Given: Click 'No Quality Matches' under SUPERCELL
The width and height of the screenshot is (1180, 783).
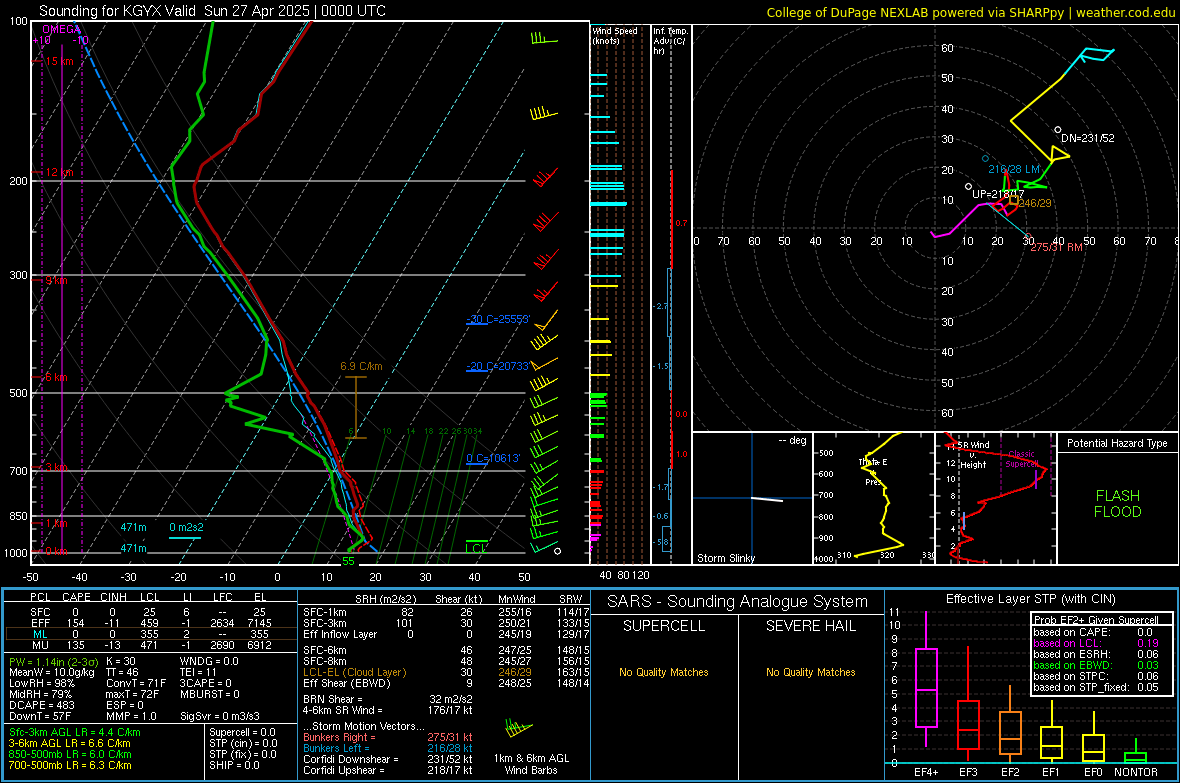Looking at the screenshot, I should point(664,672).
